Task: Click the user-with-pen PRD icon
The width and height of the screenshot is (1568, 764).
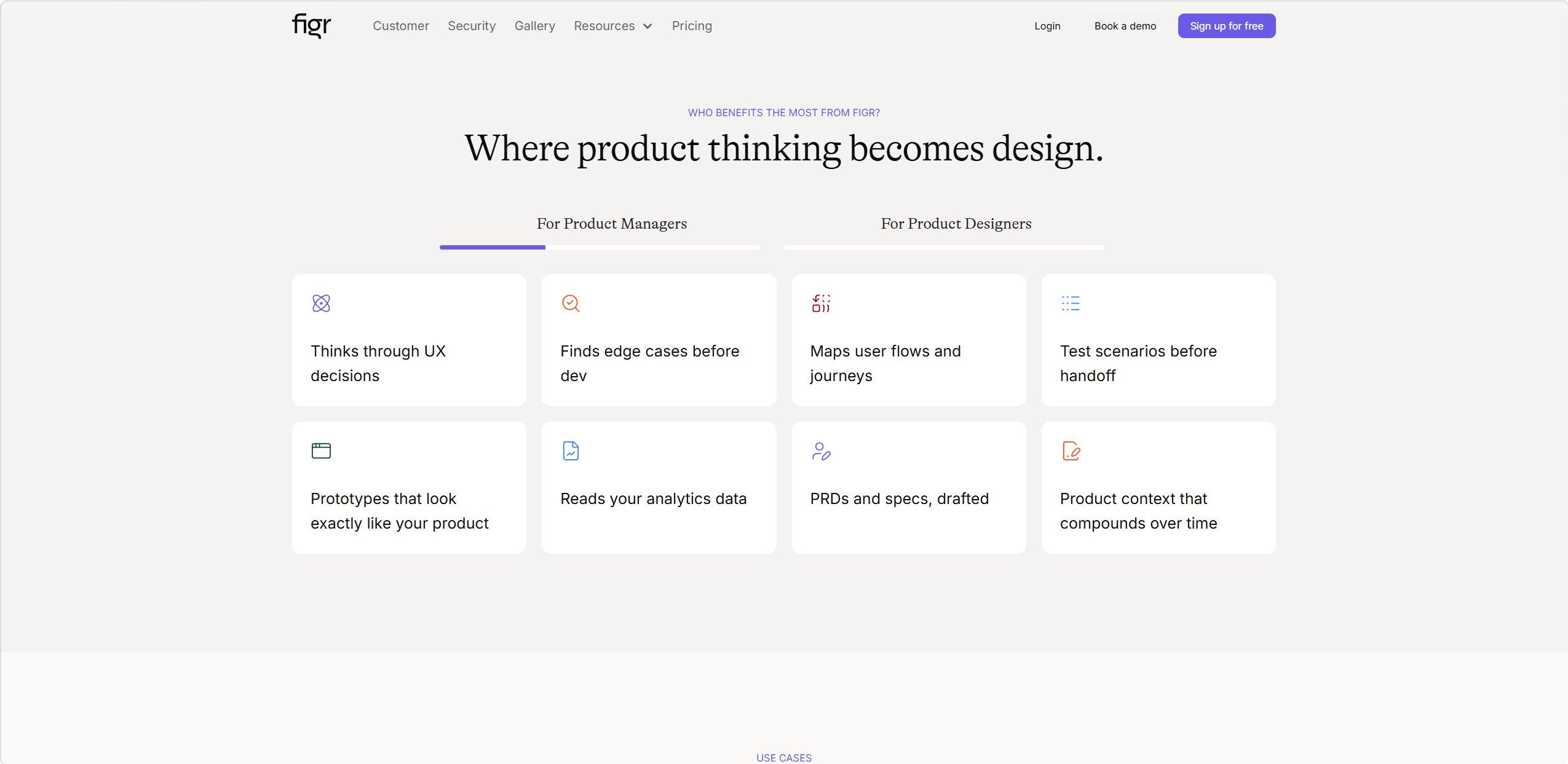Action: click(821, 451)
